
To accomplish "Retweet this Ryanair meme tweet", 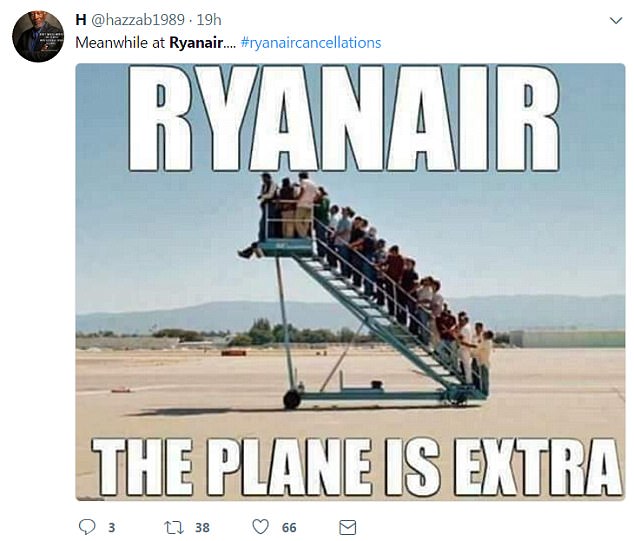I will coord(171,526).
